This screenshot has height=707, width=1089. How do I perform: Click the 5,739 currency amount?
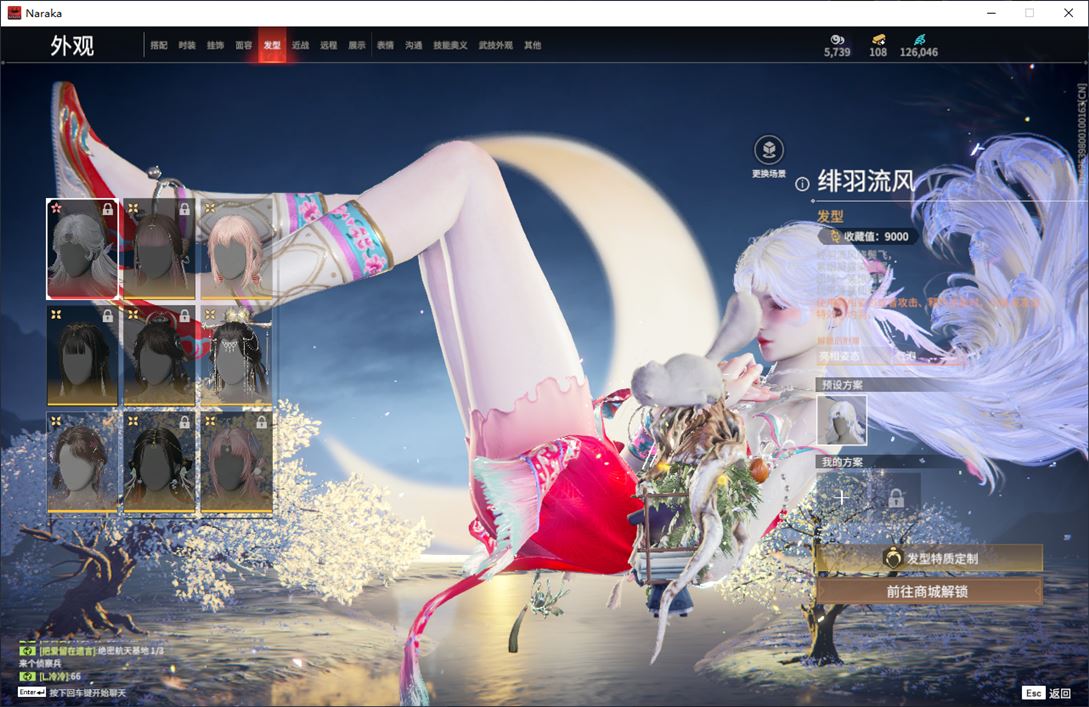837,52
